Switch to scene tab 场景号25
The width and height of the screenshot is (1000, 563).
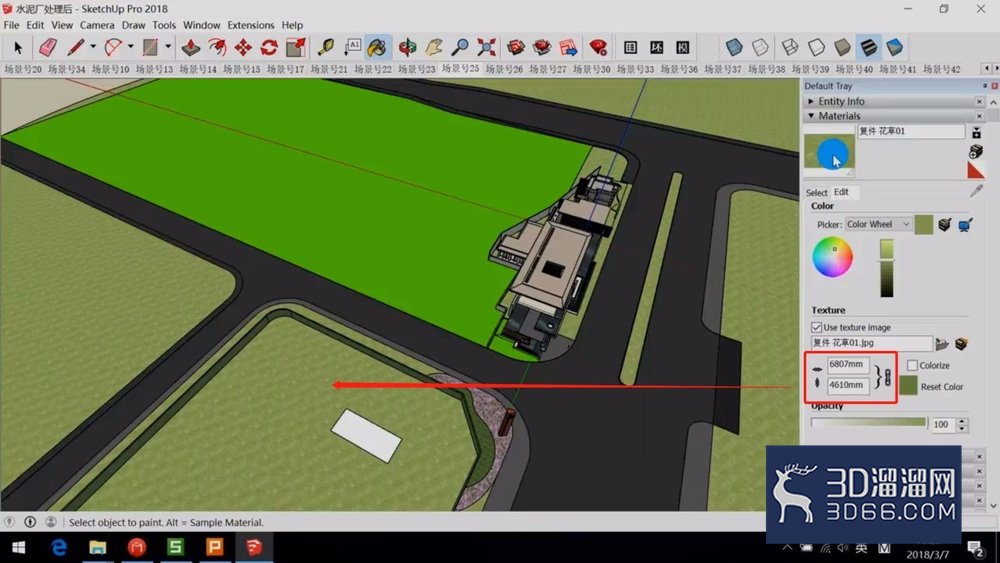point(460,68)
